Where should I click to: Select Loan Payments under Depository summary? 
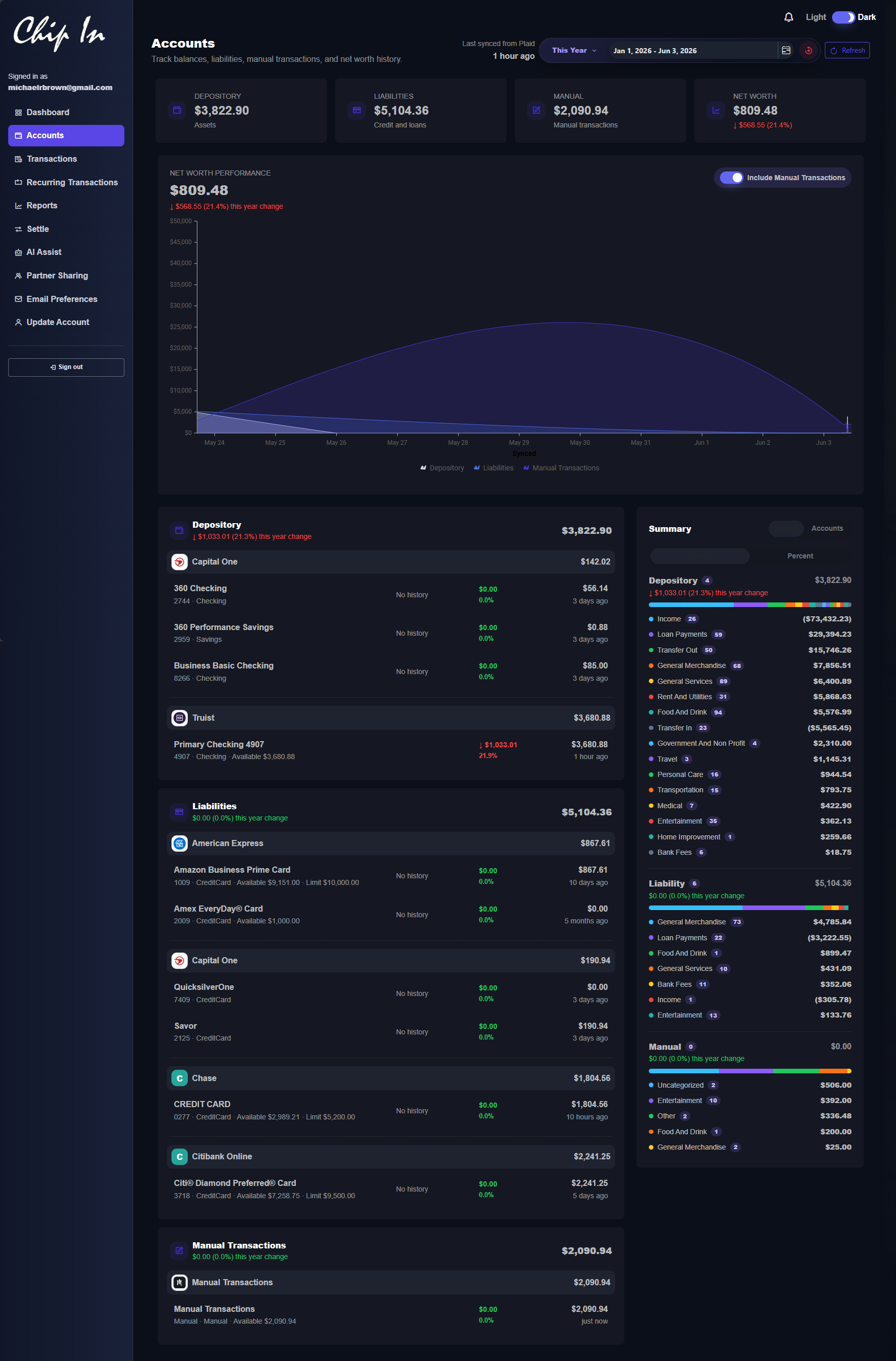pos(750,635)
